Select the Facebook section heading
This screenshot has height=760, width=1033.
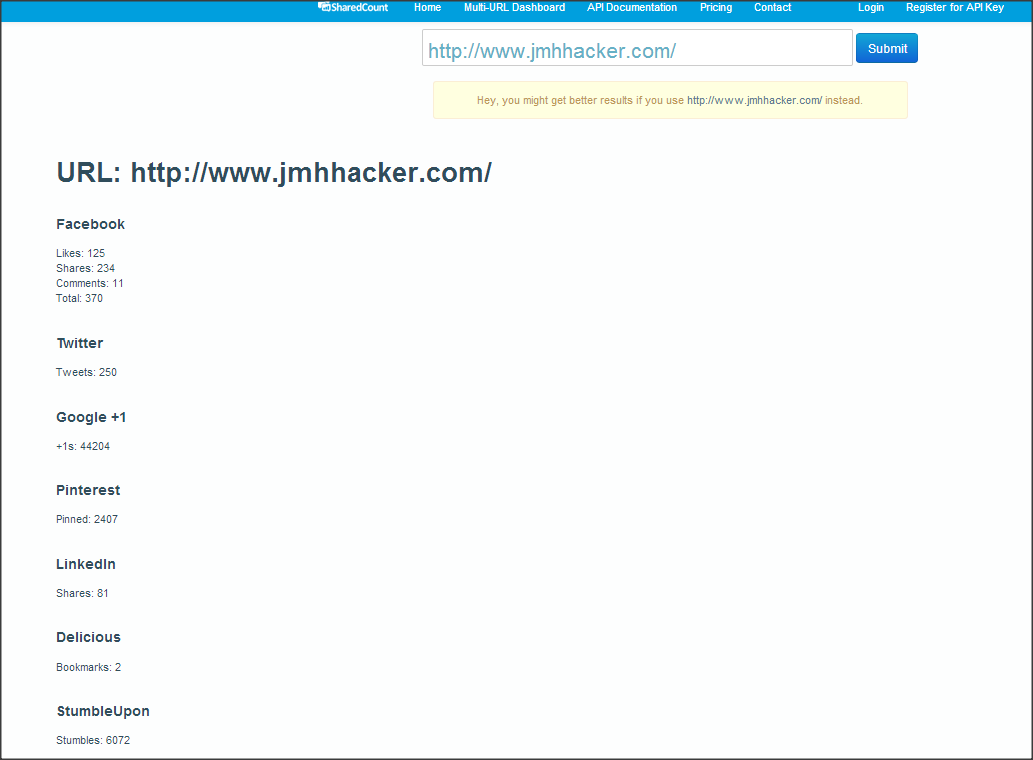point(90,224)
